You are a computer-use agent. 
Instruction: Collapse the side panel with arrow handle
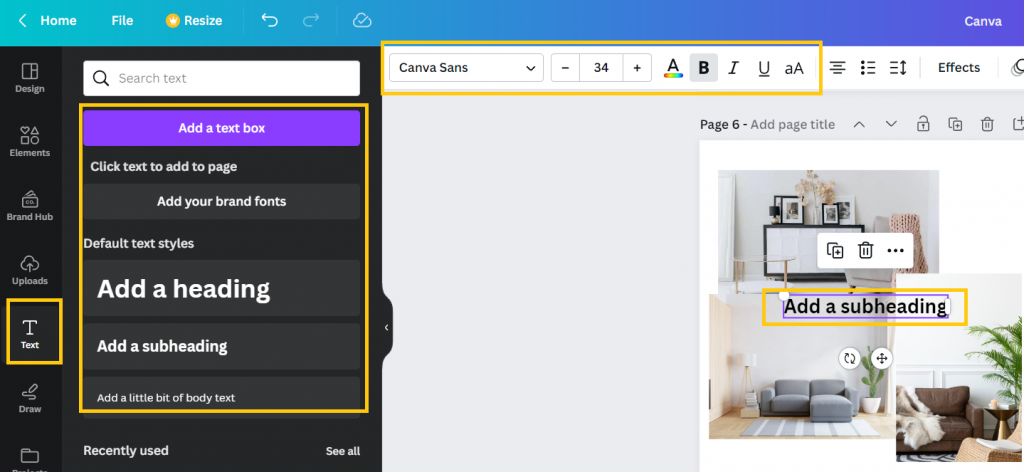[x=386, y=327]
